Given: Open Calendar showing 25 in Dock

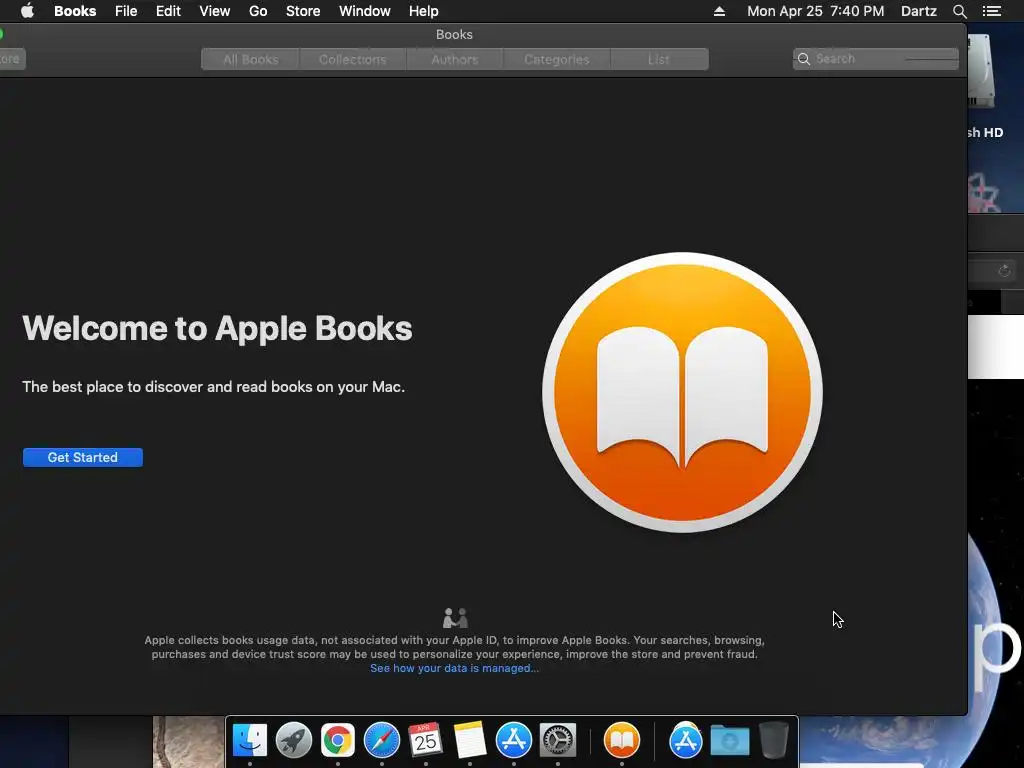Looking at the screenshot, I should (426, 740).
